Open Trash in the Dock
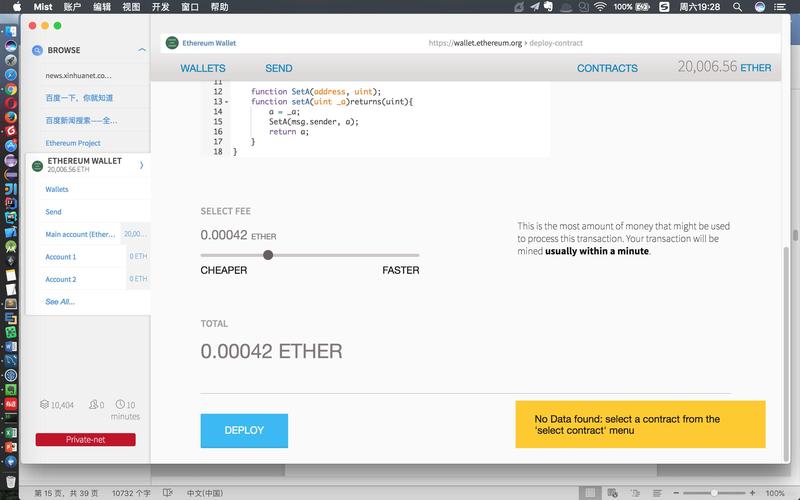Screen dimensions: 800x500 click(x=11, y=481)
